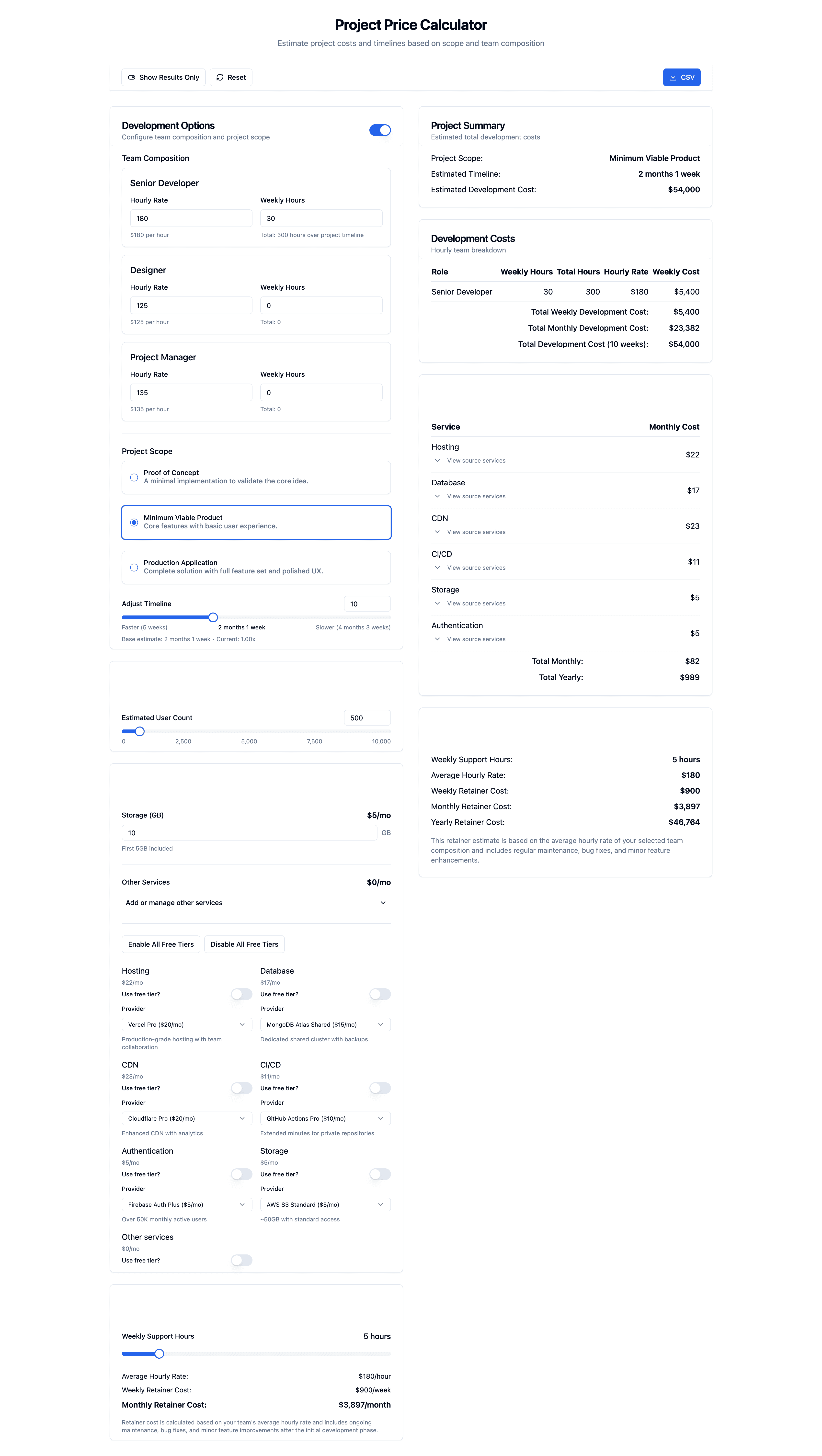Click the eye icon in Show Results Only
The image size is (822, 1456).
[132, 78]
